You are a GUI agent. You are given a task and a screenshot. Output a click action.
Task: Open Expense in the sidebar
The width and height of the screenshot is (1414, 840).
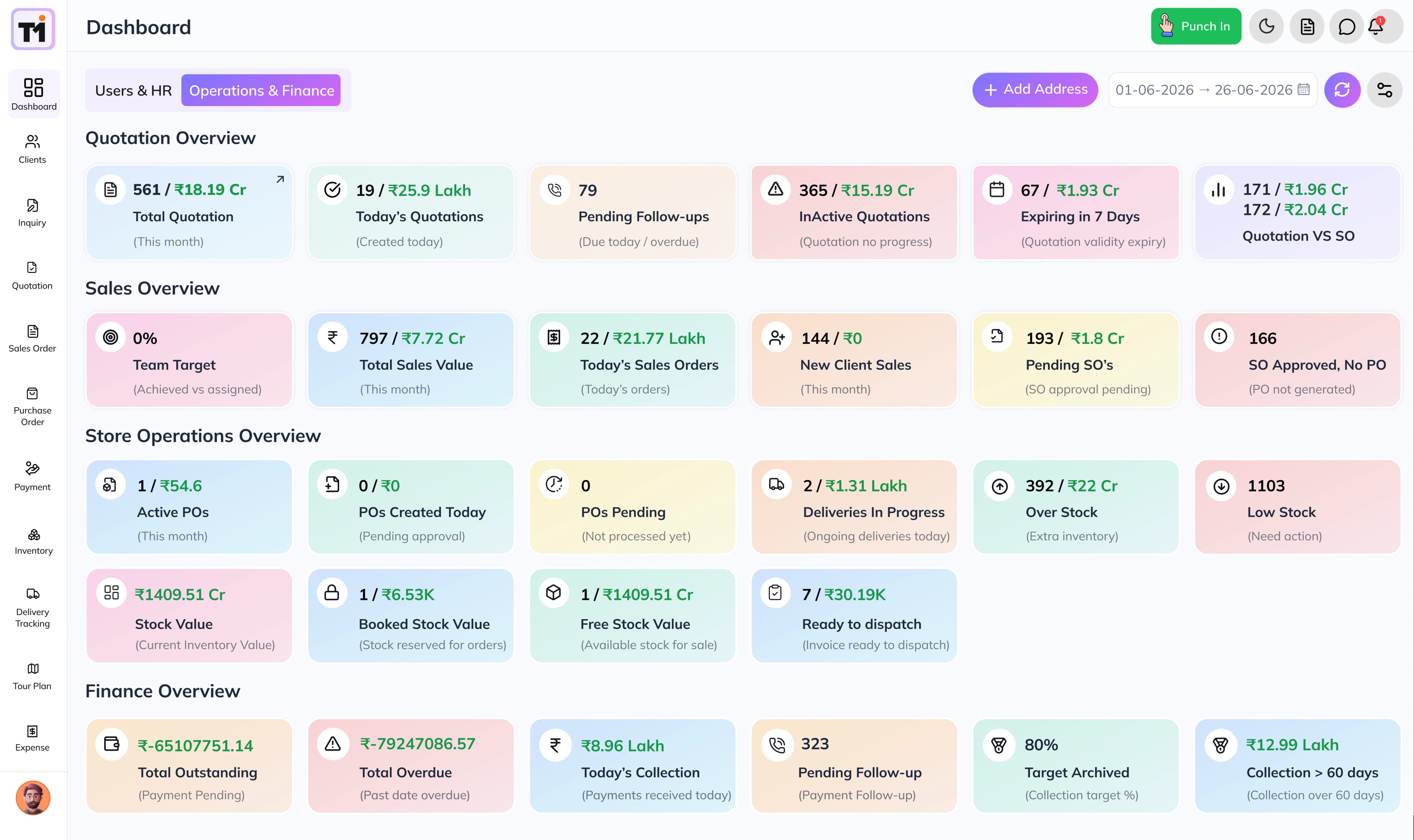pyautogui.click(x=32, y=738)
